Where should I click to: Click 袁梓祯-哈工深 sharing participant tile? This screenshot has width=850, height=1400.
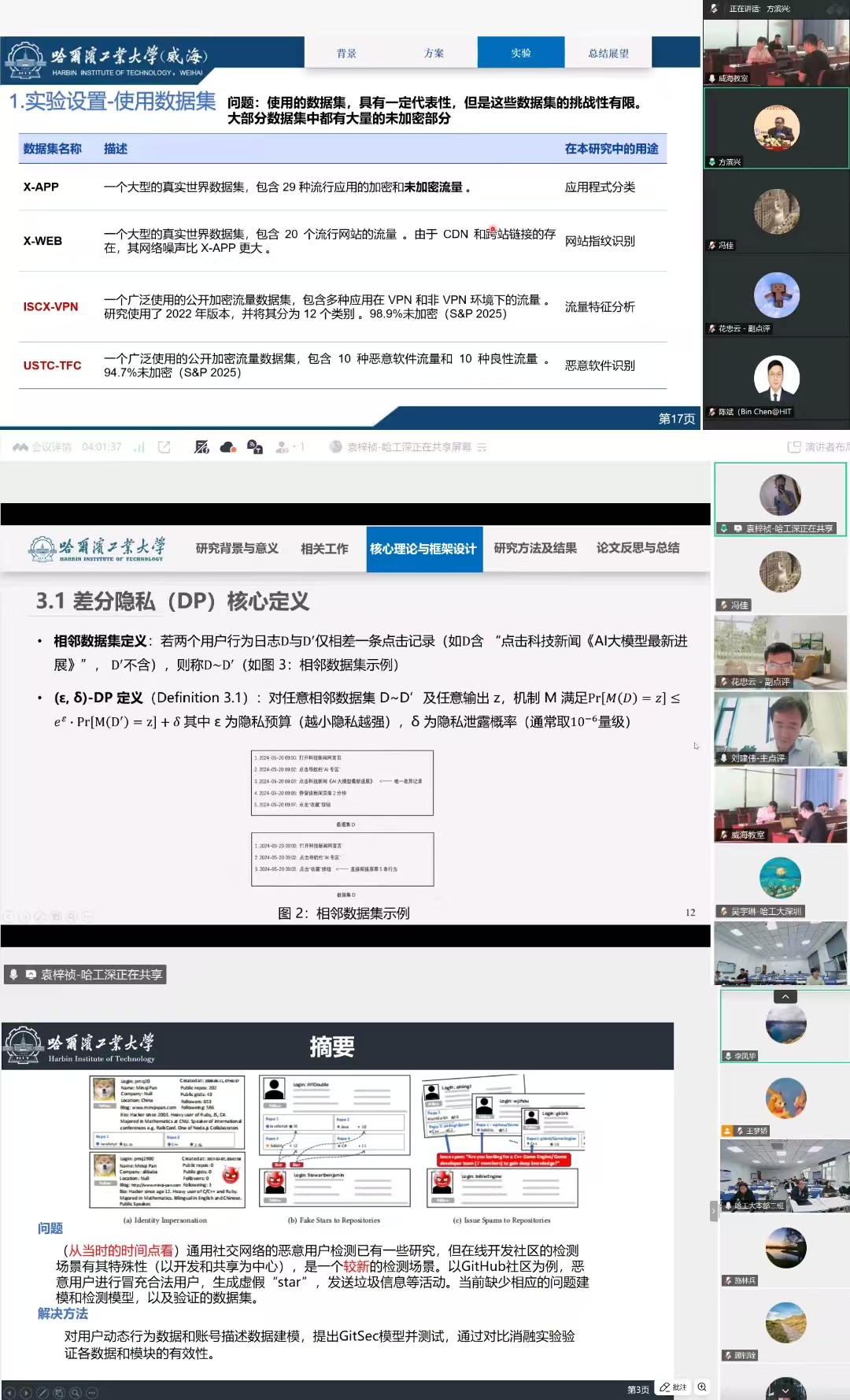point(780,499)
